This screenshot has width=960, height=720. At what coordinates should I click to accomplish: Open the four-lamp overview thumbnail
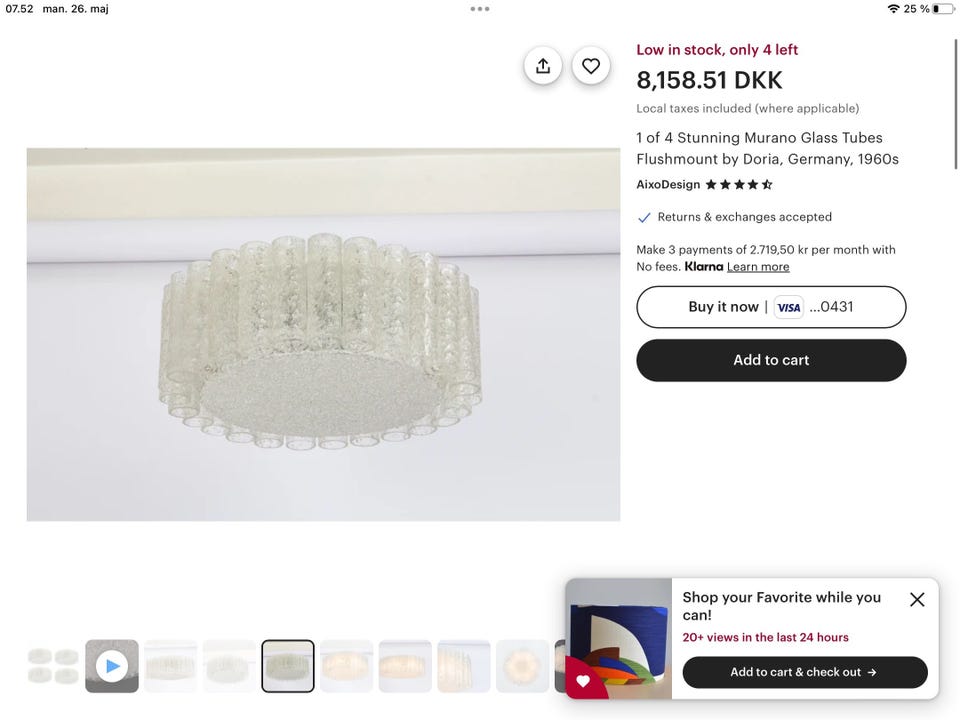[53, 666]
